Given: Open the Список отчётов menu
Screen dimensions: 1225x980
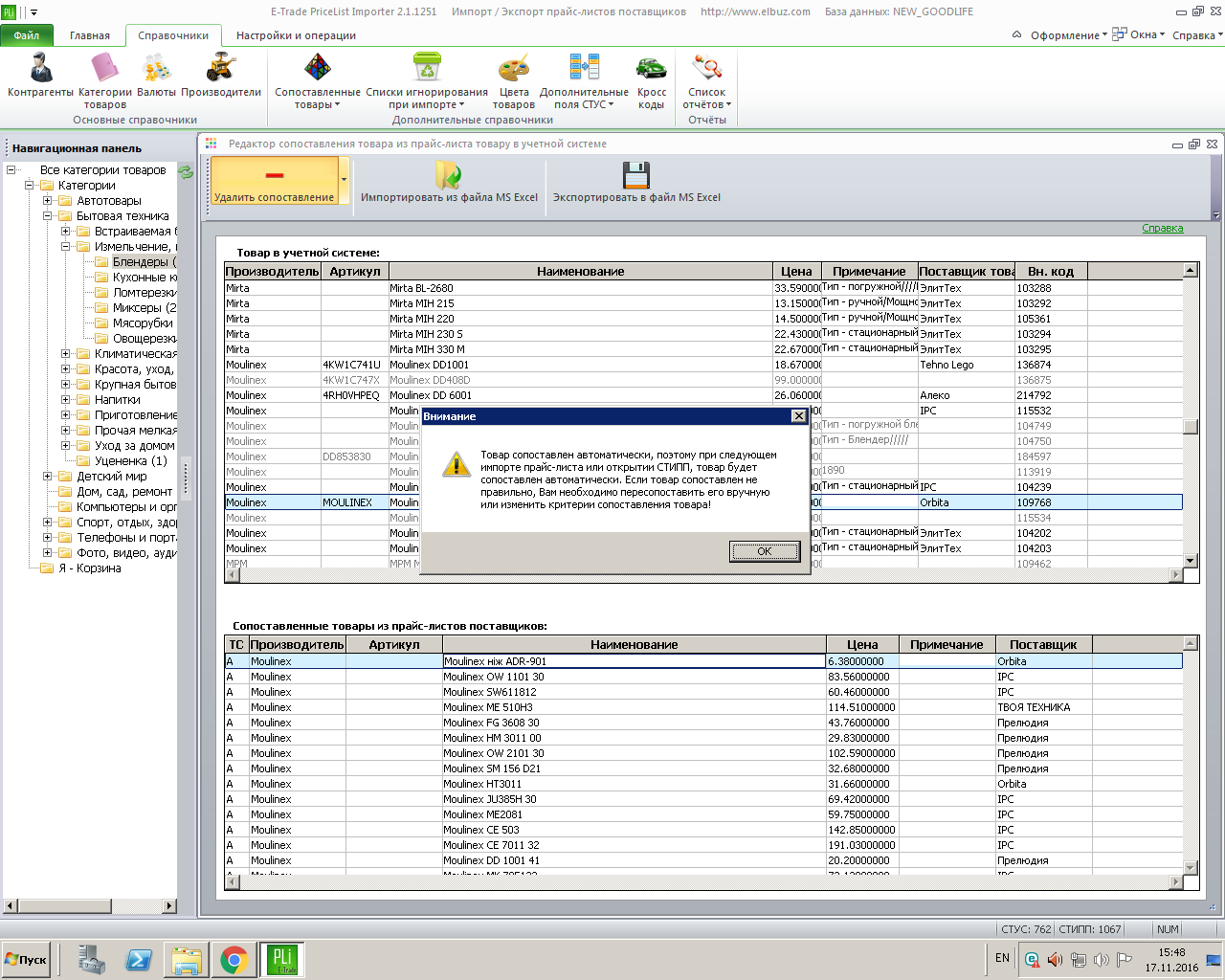Looking at the screenshot, I should (707, 80).
